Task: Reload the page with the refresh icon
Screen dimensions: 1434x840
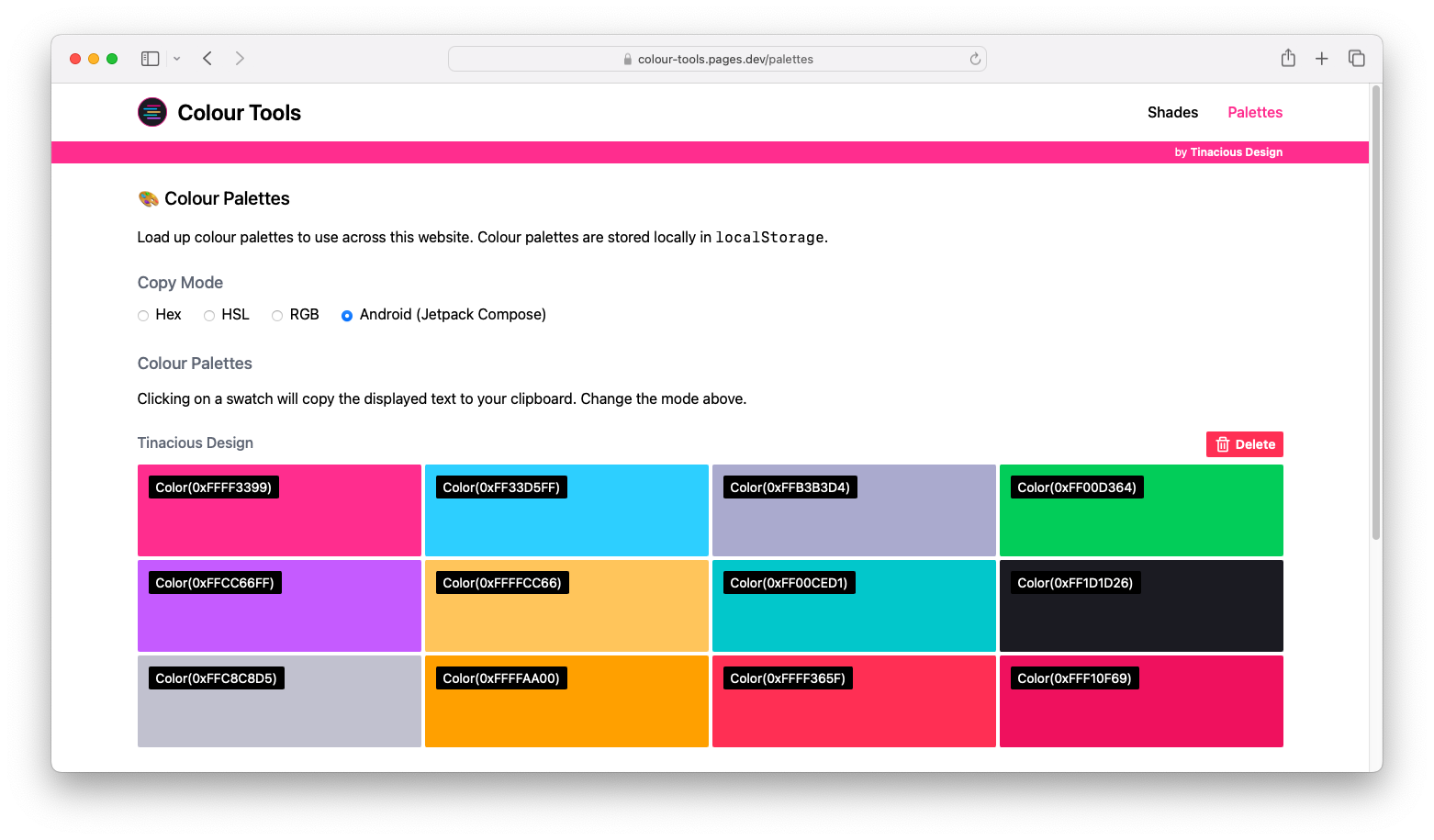Action: click(x=975, y=59)
